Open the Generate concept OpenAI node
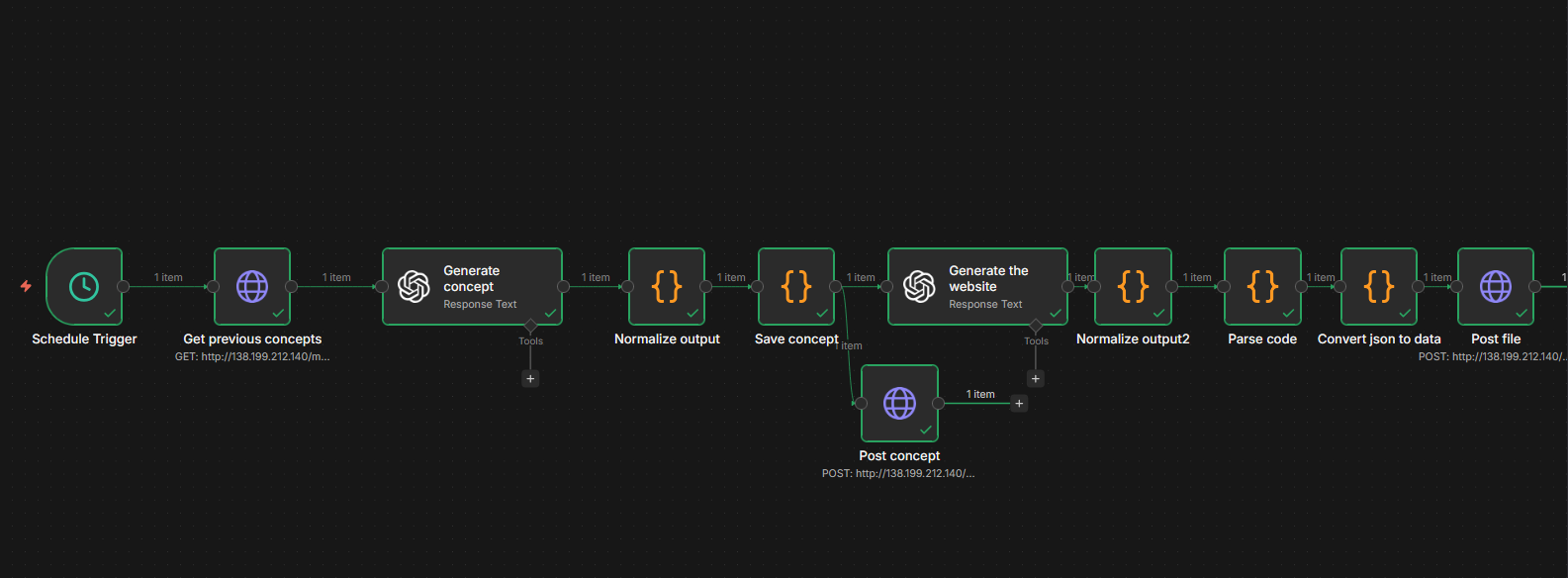Screen dimensions: 1568x578 472,286
